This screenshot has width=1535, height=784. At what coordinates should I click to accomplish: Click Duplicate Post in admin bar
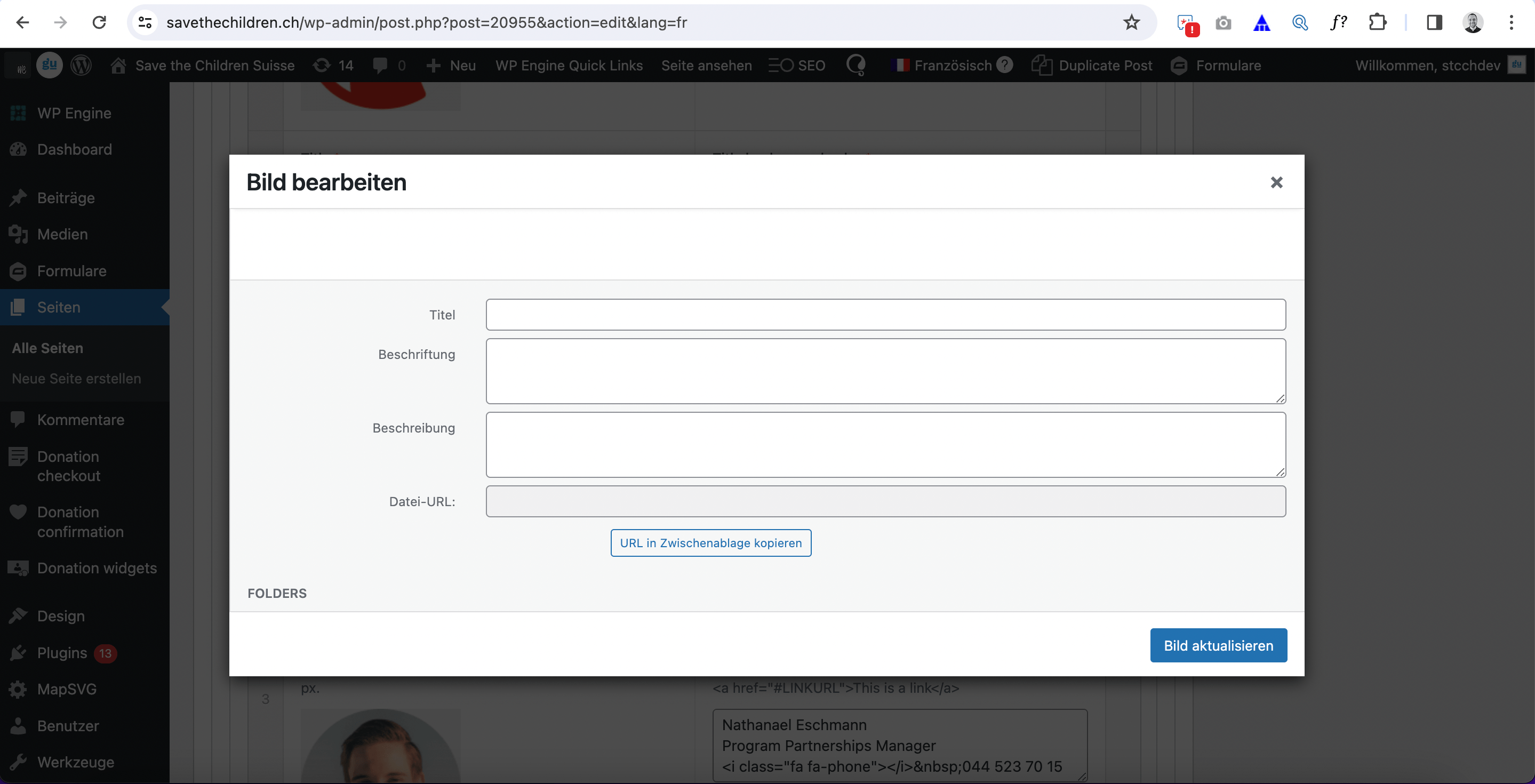(1092, 66)
